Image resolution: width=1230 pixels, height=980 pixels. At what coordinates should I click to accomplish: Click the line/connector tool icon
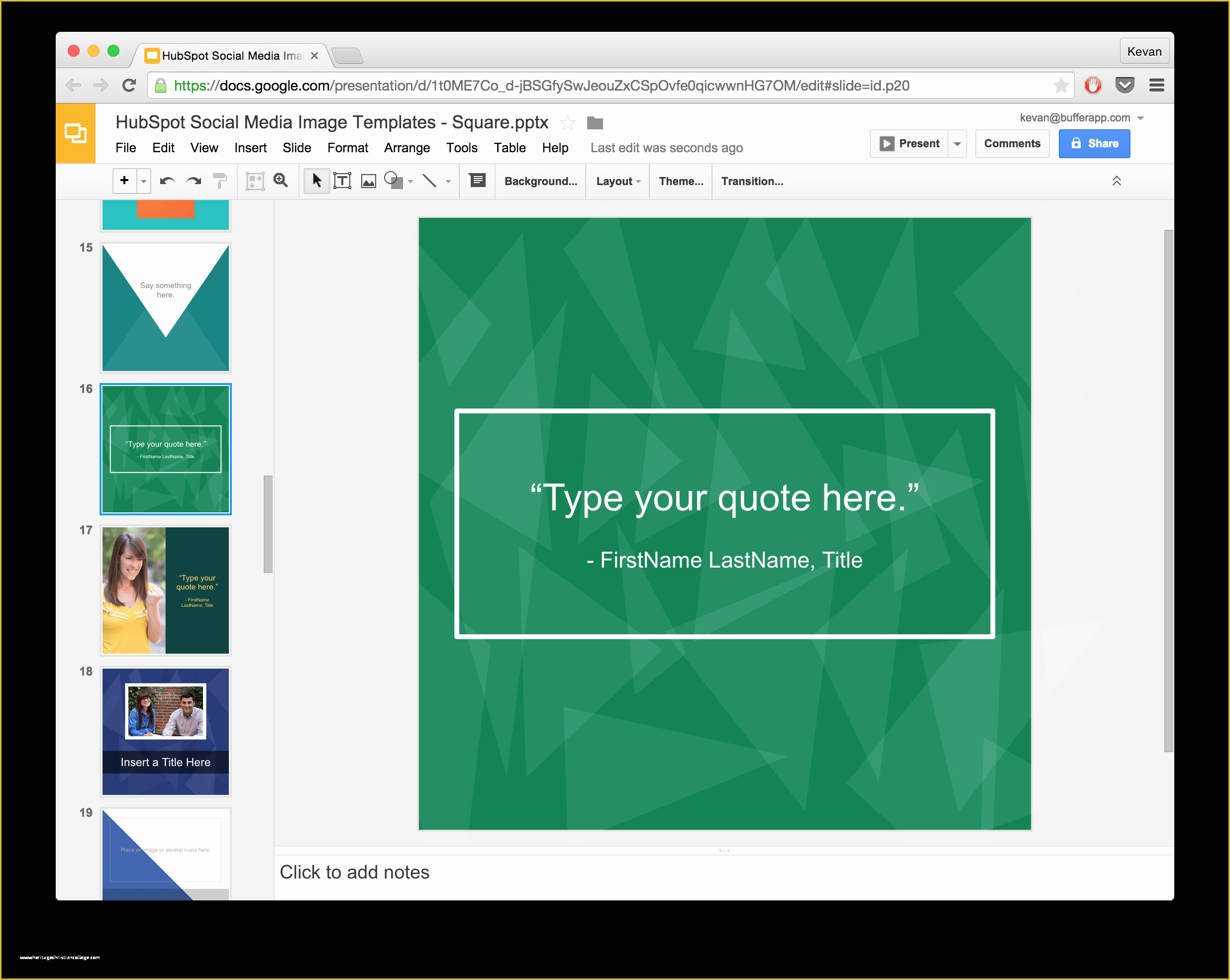click(x=430, y=181)
